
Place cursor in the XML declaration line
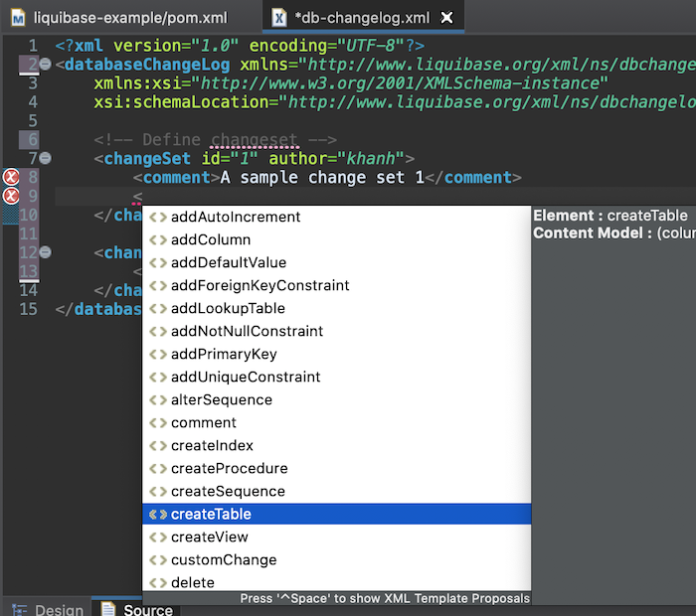pyautogui.click(x=240, y=45)
